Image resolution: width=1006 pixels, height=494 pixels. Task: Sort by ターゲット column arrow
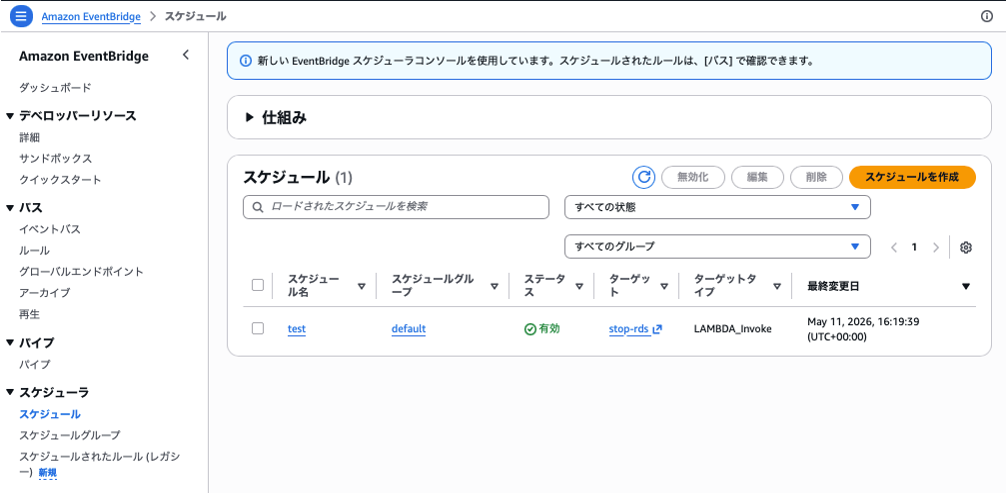[664, 286]
